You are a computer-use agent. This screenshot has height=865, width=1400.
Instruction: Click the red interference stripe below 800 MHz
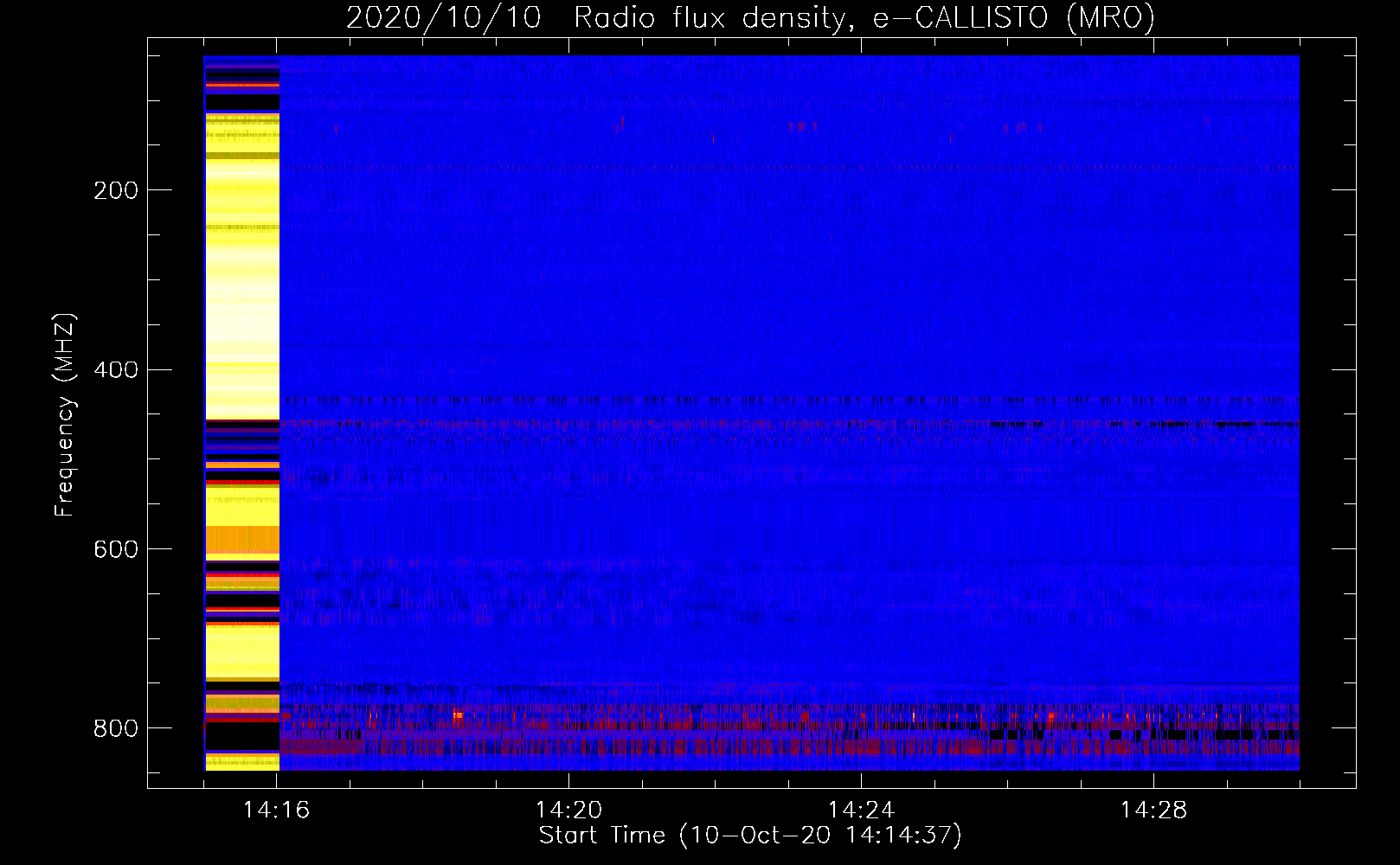tap(789, 747)
